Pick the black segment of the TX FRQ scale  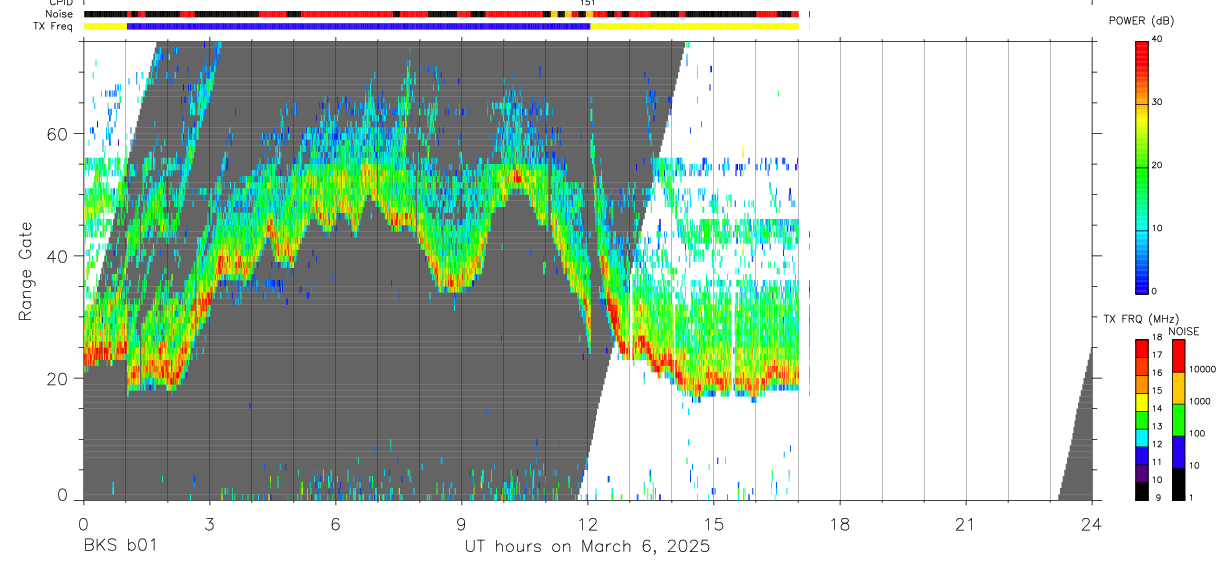[x=1142, y=491]
